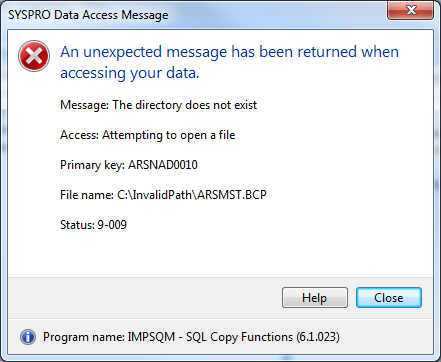The height and width of the screenshot is (362, 441).
Task: Click 'SQL Copy Functions' text in status bar
Action: click(239, 337)
